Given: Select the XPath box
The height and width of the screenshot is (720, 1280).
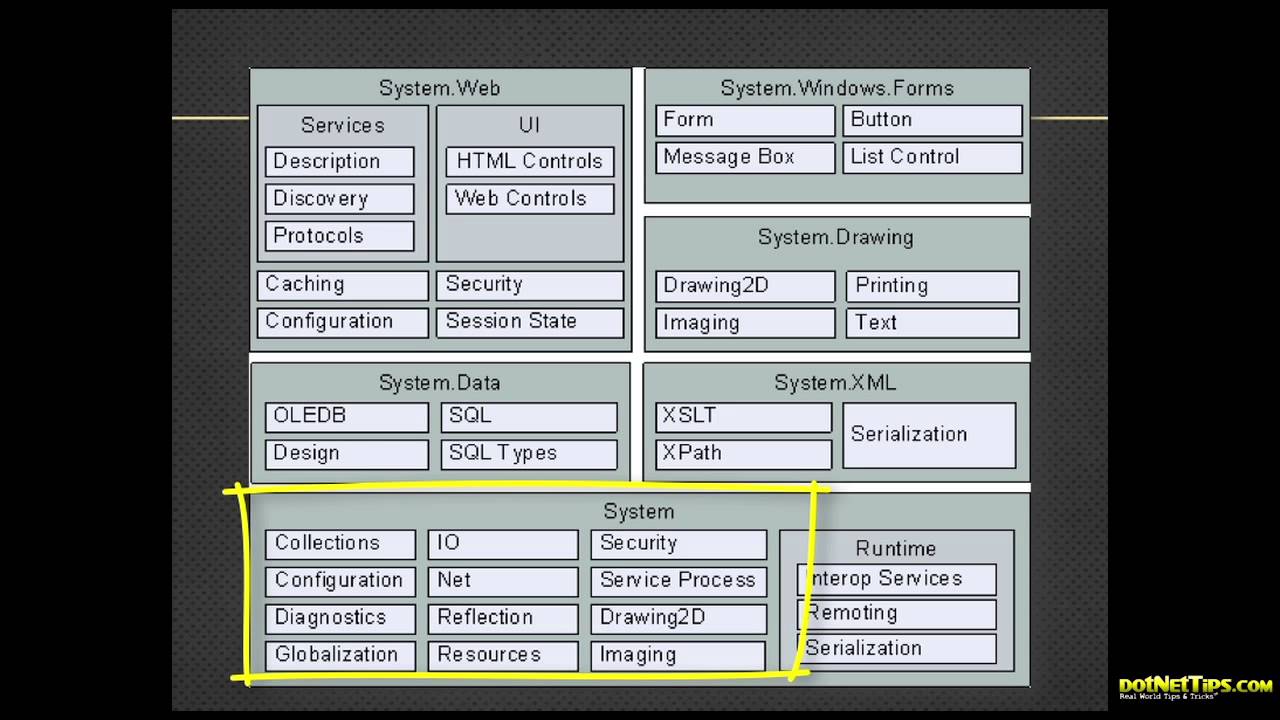Looking at the screenshot, I should tap(743, 454).
